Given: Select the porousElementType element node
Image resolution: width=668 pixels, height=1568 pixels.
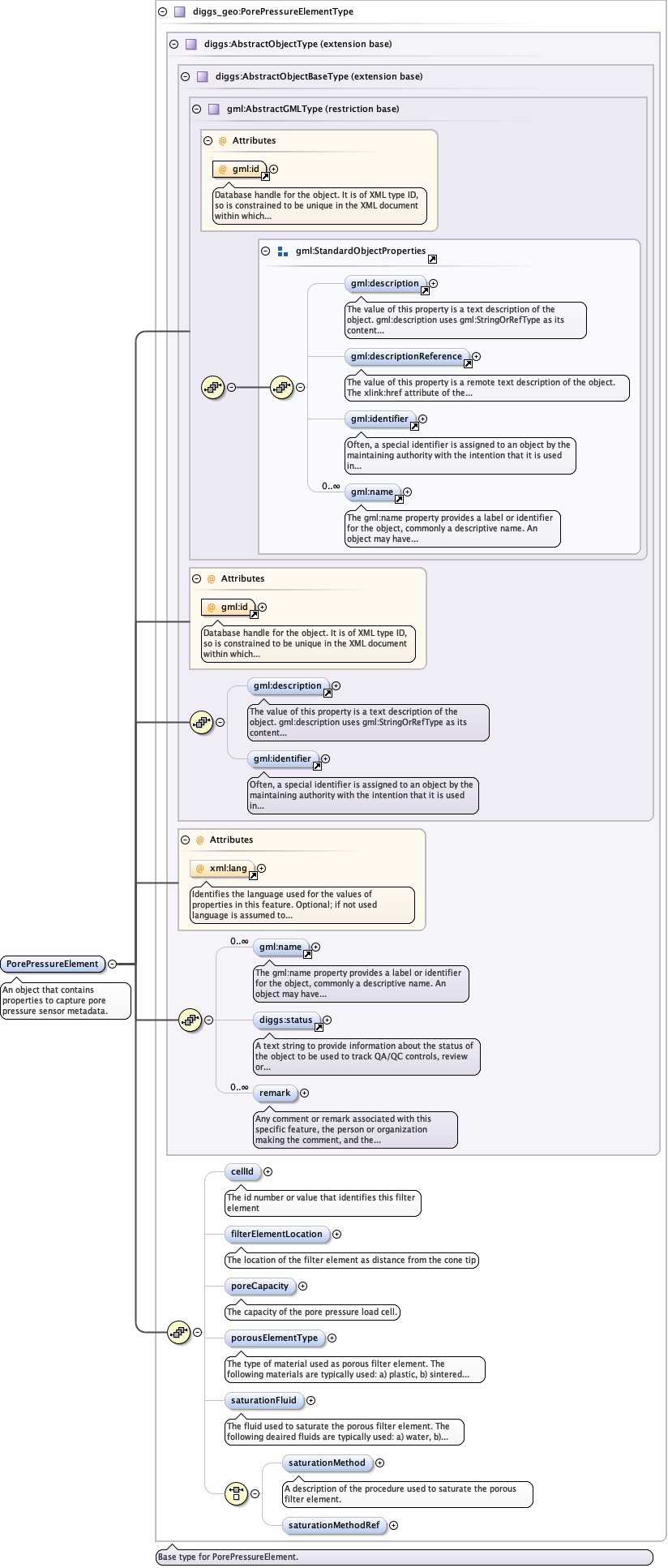Looking at the screenshot, I should [x=274, y=1338].
